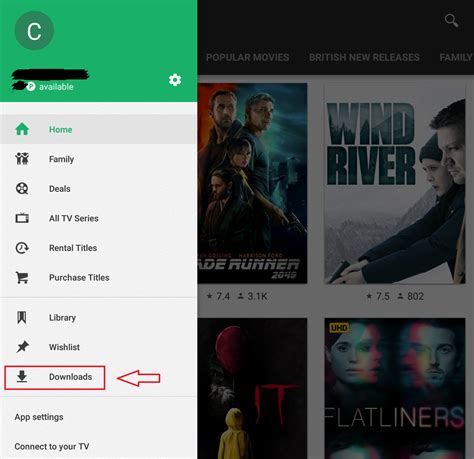Open App settings link
Image resolution: width=474 pixels, height=459 pixels.
point(39,417)
